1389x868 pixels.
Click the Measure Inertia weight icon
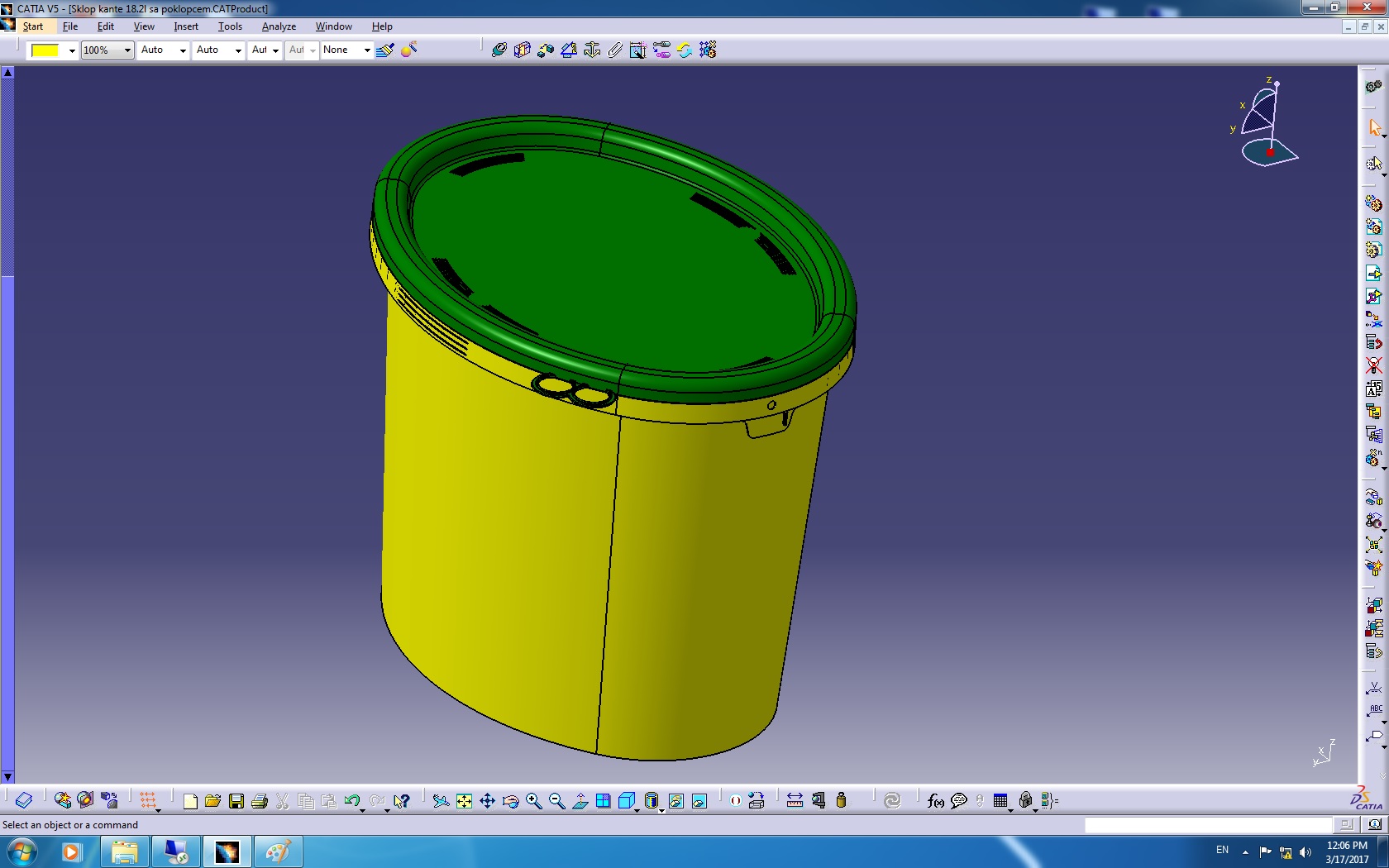[842, 800]
